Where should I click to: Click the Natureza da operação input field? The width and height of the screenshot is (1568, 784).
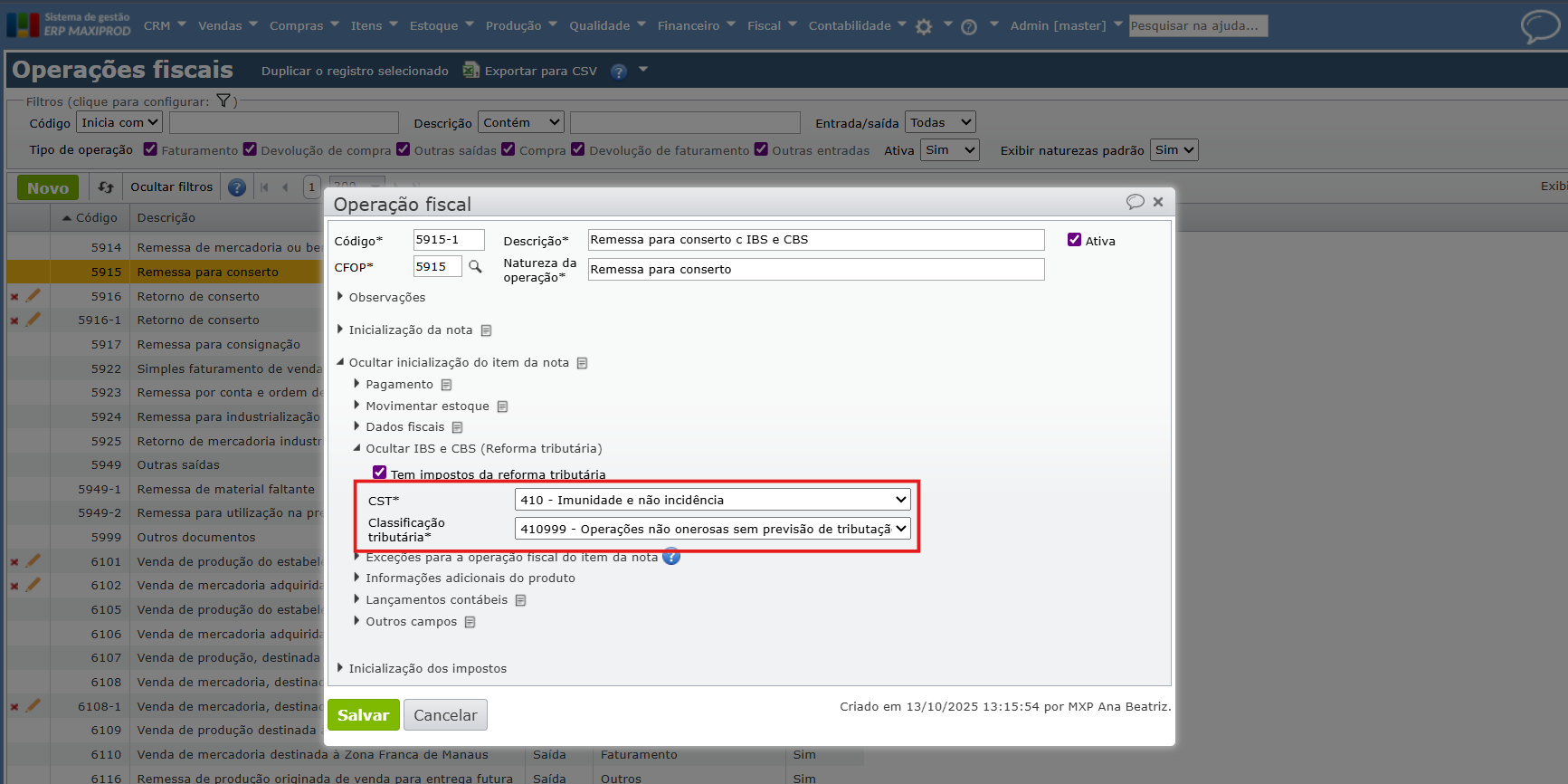(816, 270)
